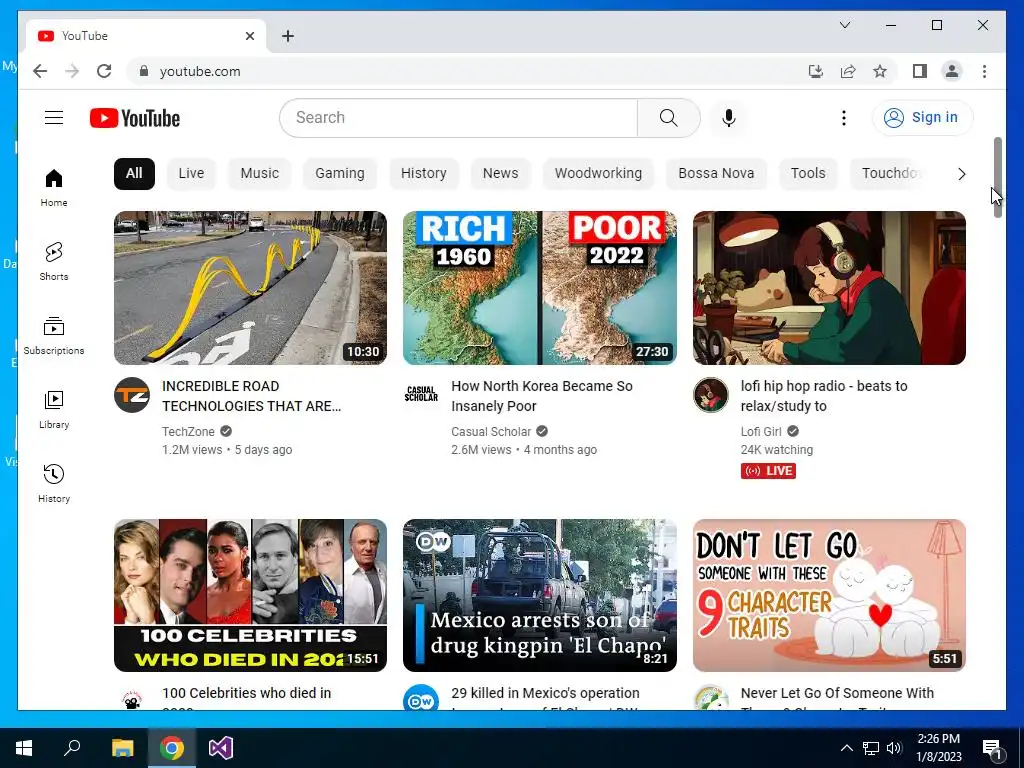Close the YouTube tab
Image resolution: width=1024 pixels, height=768 pixels.
(x=249, y=36)
